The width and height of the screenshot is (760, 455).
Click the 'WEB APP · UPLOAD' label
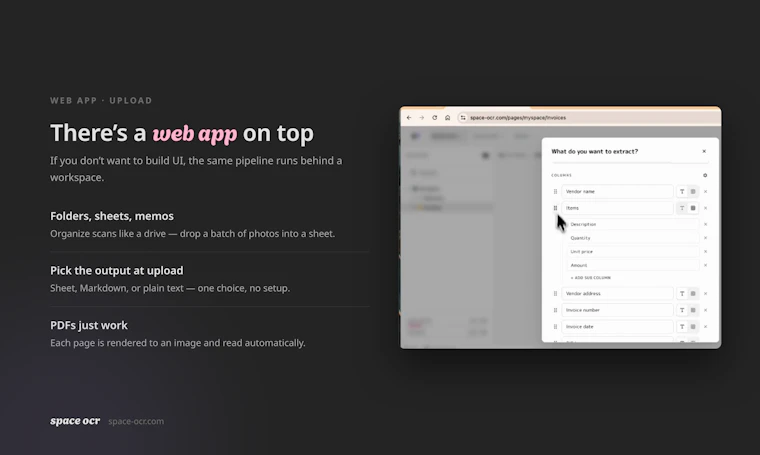point(101,100)
